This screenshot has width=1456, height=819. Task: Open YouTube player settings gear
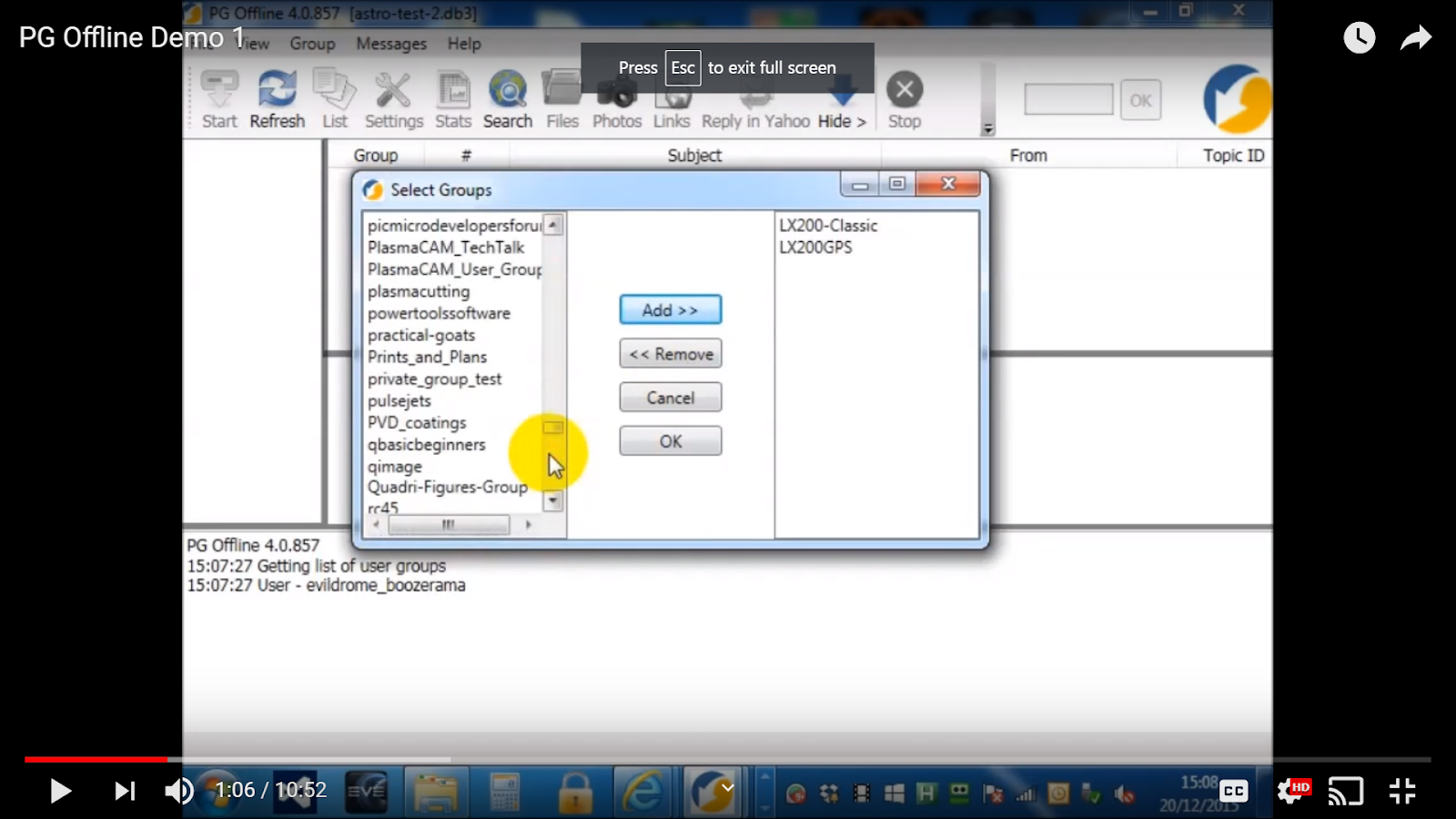tap(1291, 791)
